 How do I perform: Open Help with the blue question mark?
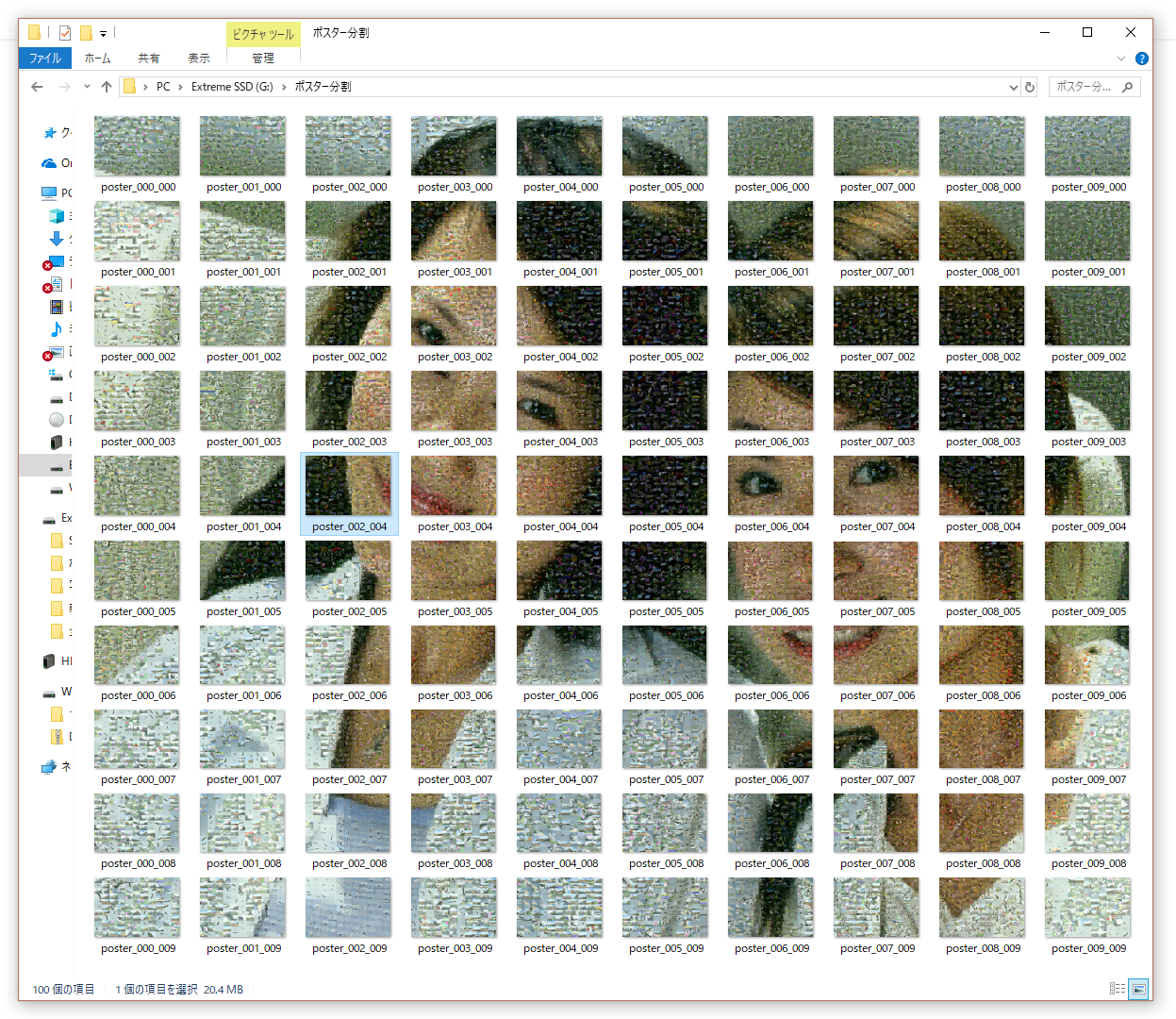(x=1142, y=58)
